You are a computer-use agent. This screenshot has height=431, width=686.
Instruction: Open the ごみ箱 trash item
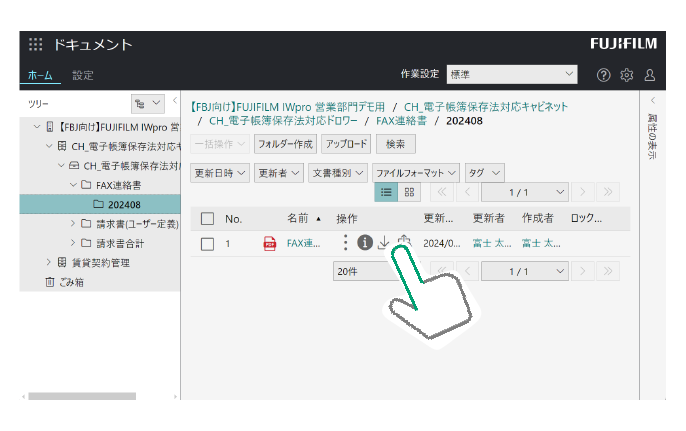tap(65, 282)
